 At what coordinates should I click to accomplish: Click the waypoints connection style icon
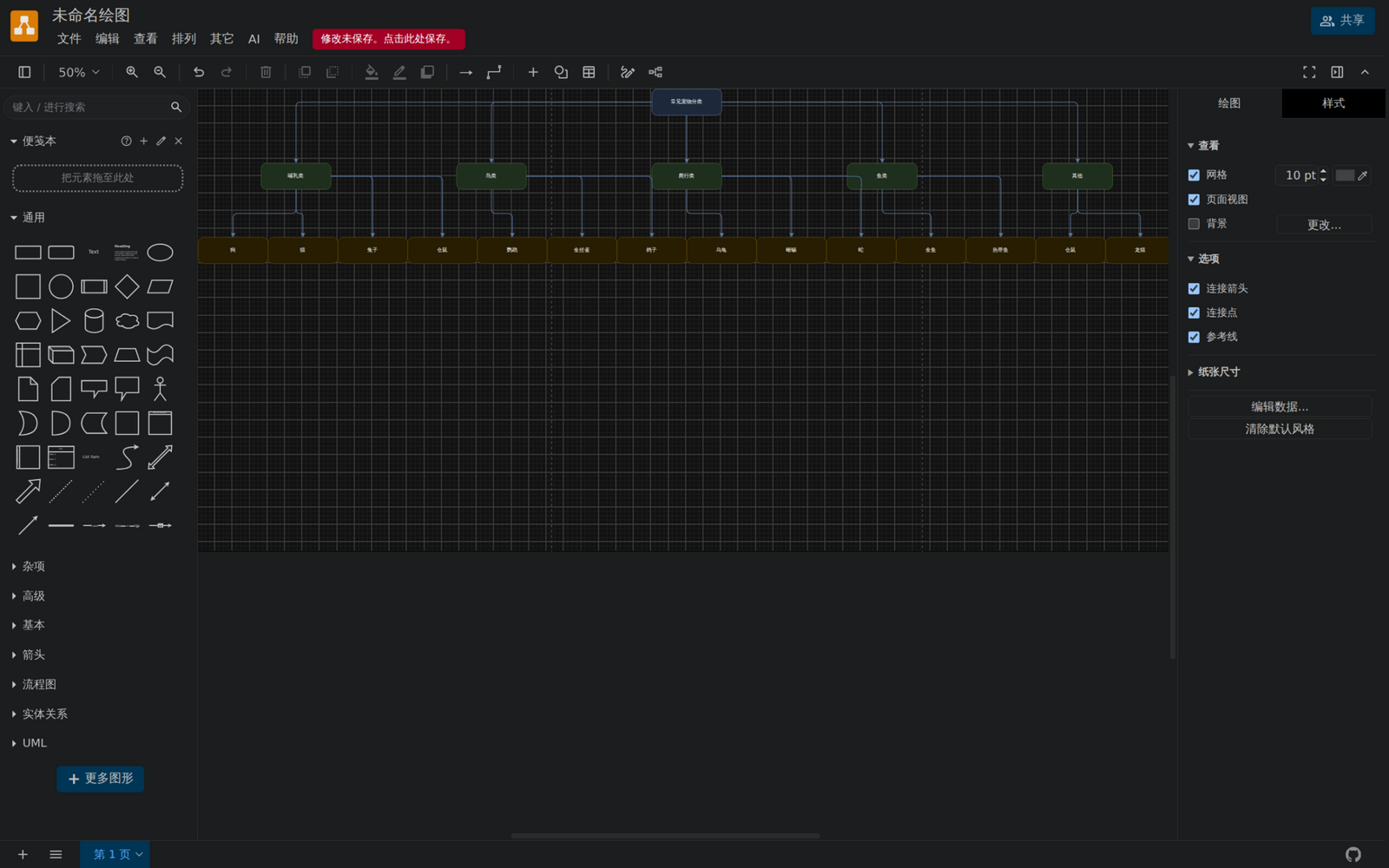[x=494, y=72]
